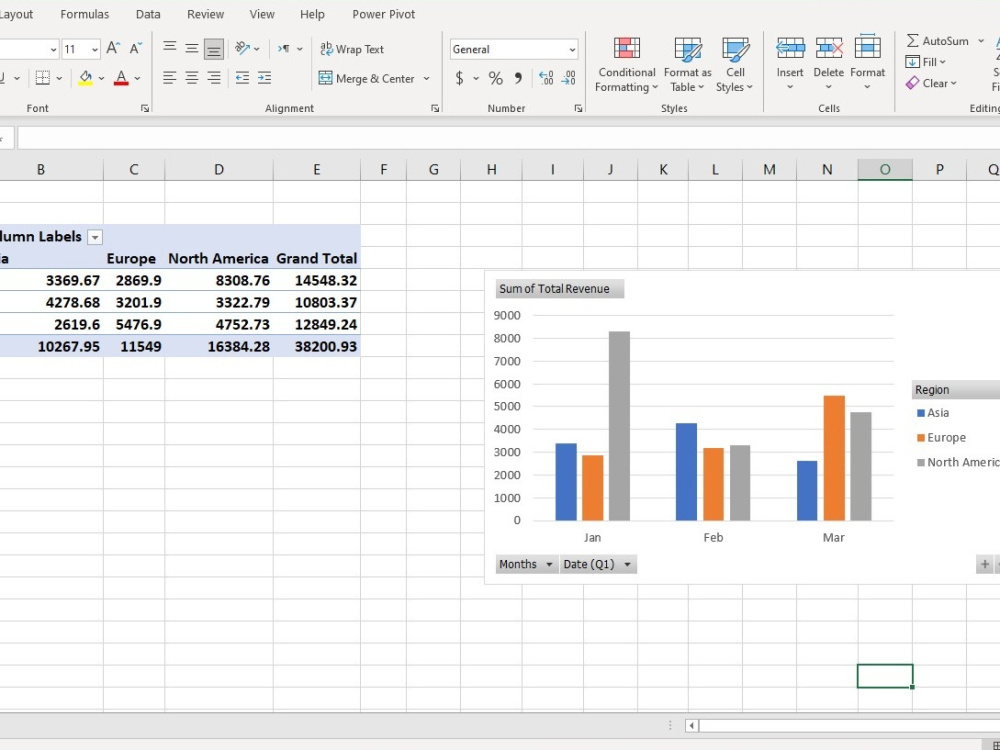Viewport: 1000px width, 750px height.
Task: Apply the accounting dollar format
Action: tap(459, 78)
